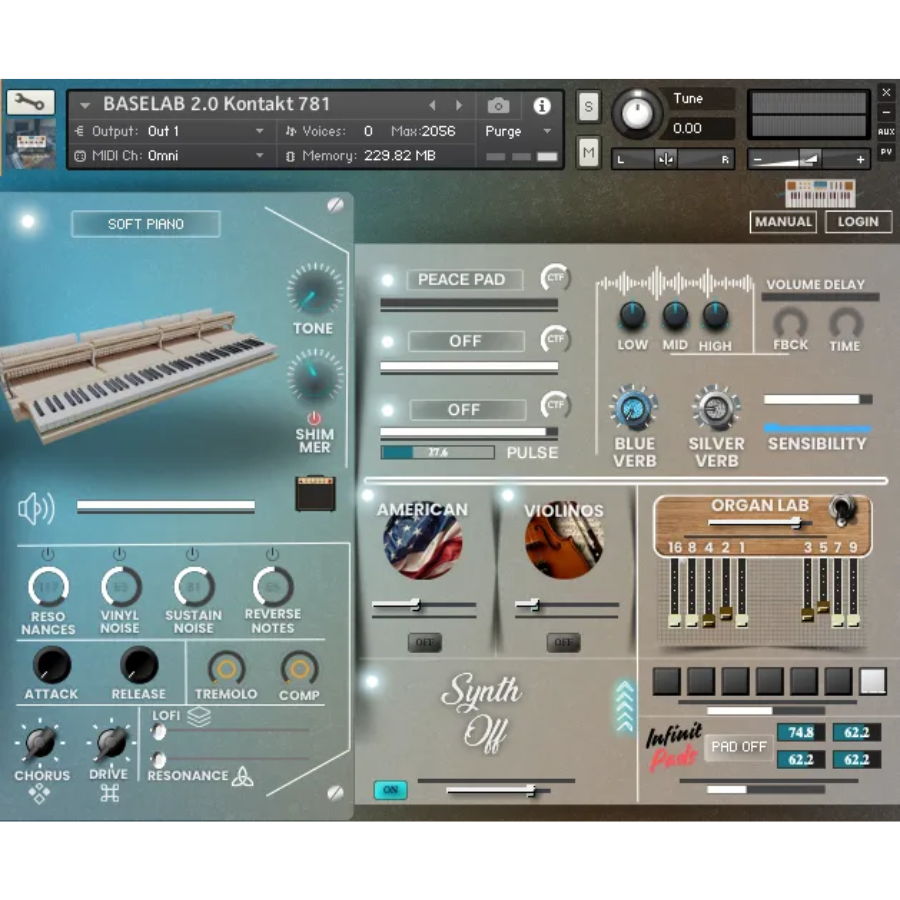This screenshot has width=900, height=900.
Task: Expand the instrument name dropdown arrow
Action: [x=85, y=106]
